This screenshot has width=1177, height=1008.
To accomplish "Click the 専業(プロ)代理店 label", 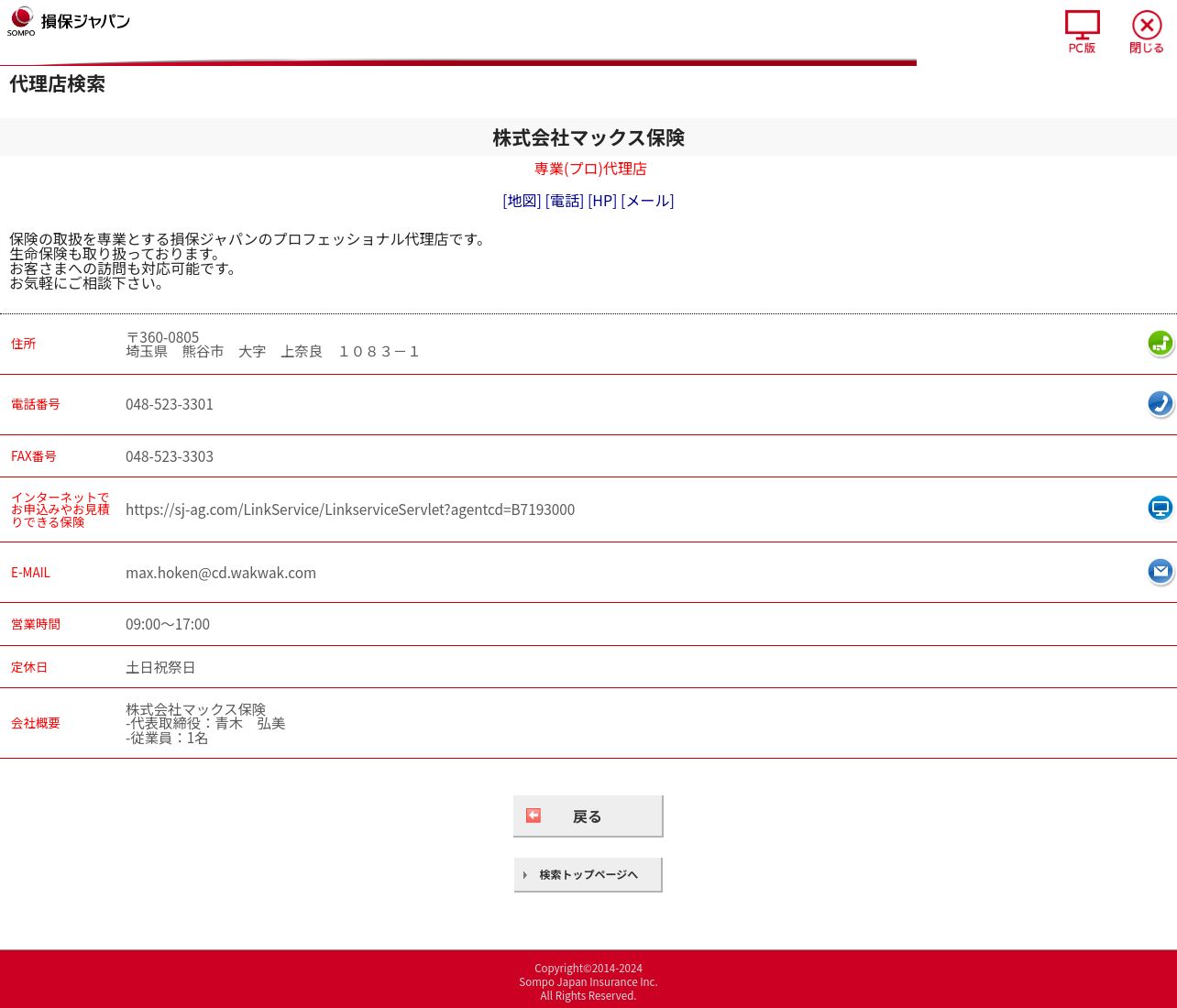I will [590, 169].
